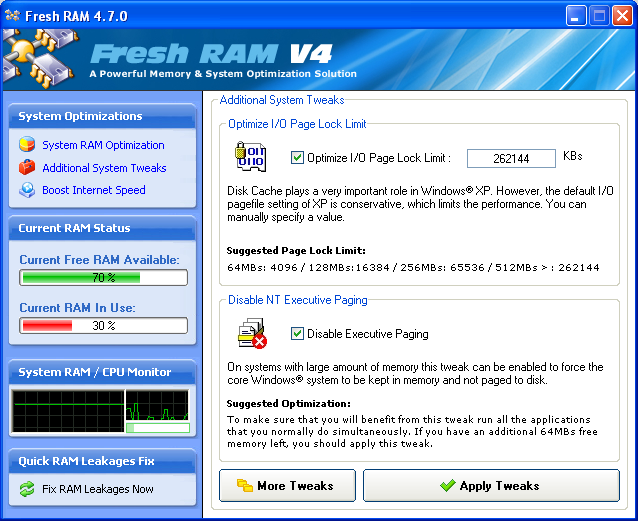The width and height of the screenshot is (638, 521).
Task: Click the Fresh RAM chip logo in banner
Action: 40,59
